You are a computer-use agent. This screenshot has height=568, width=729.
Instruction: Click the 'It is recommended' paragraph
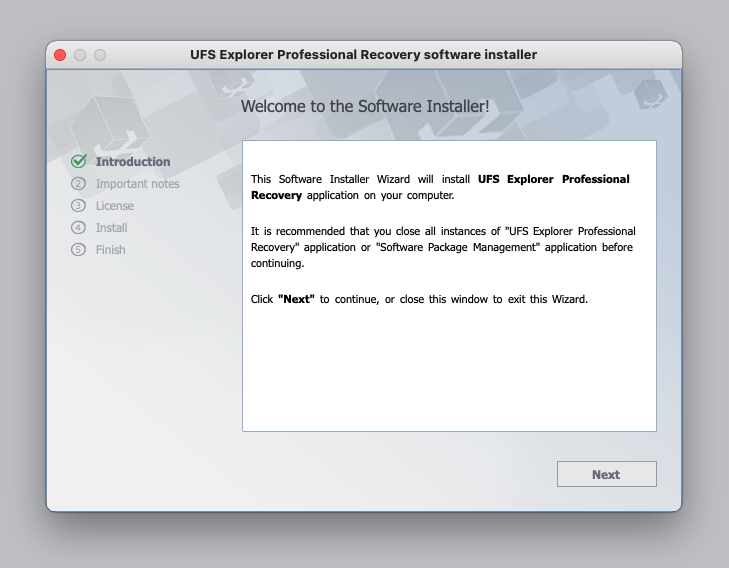[443, 247]
